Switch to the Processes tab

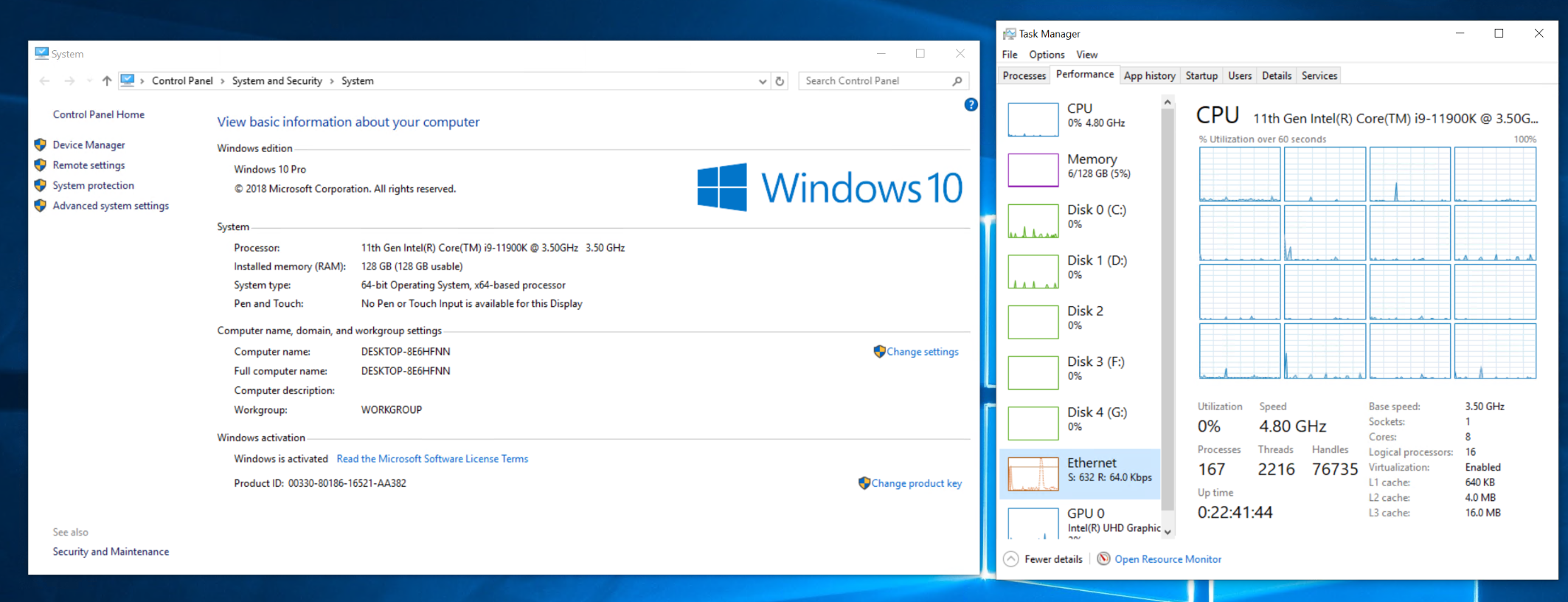pos(1024,76)
